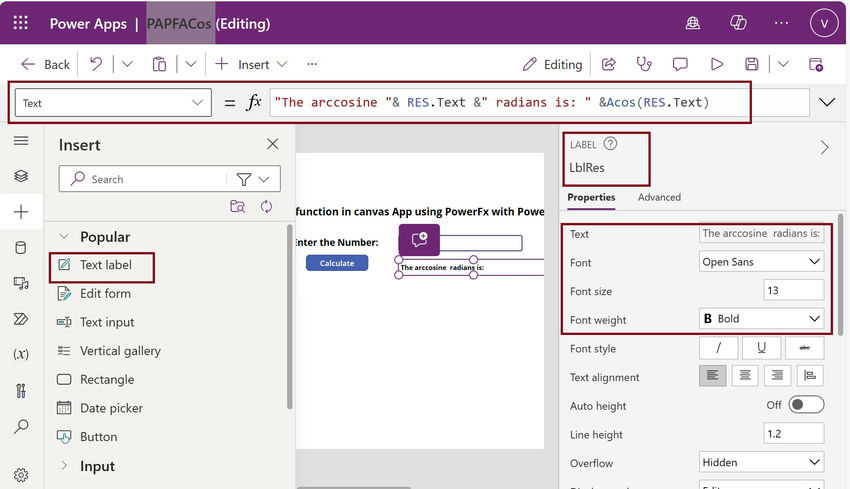Image resolution: width=850 pixels, height=489 pixels.
Task: Open the Tree view layers icon
Action: pyautogui.click(x=21, y=176)
